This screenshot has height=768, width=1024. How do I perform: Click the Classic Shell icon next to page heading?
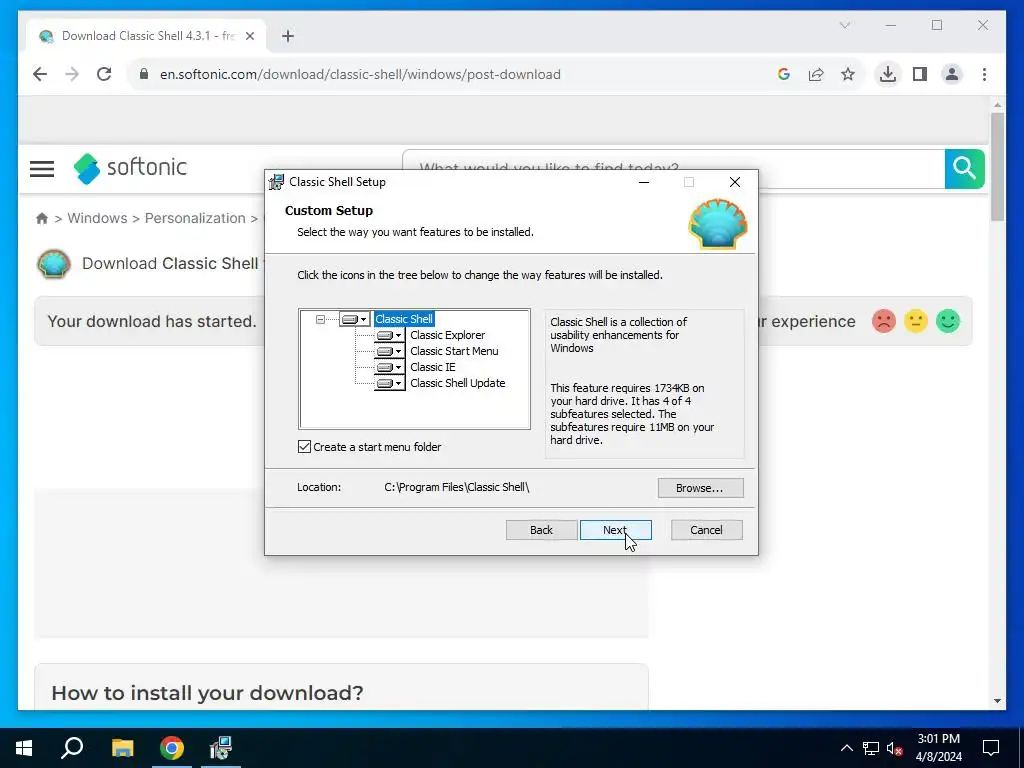click(x=54, y=264)
